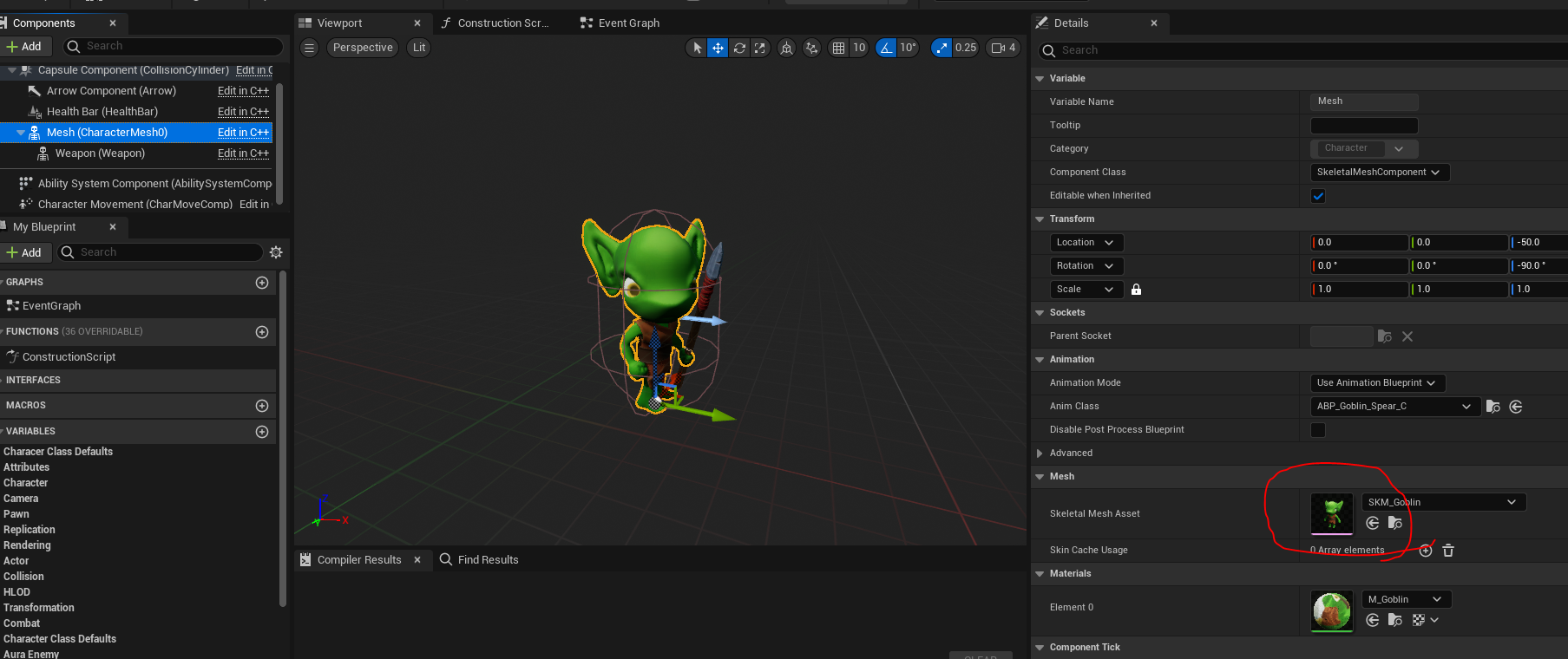Switch to the Viewport tab
This screenshot has width=1568, height=659.
[340, 23]
